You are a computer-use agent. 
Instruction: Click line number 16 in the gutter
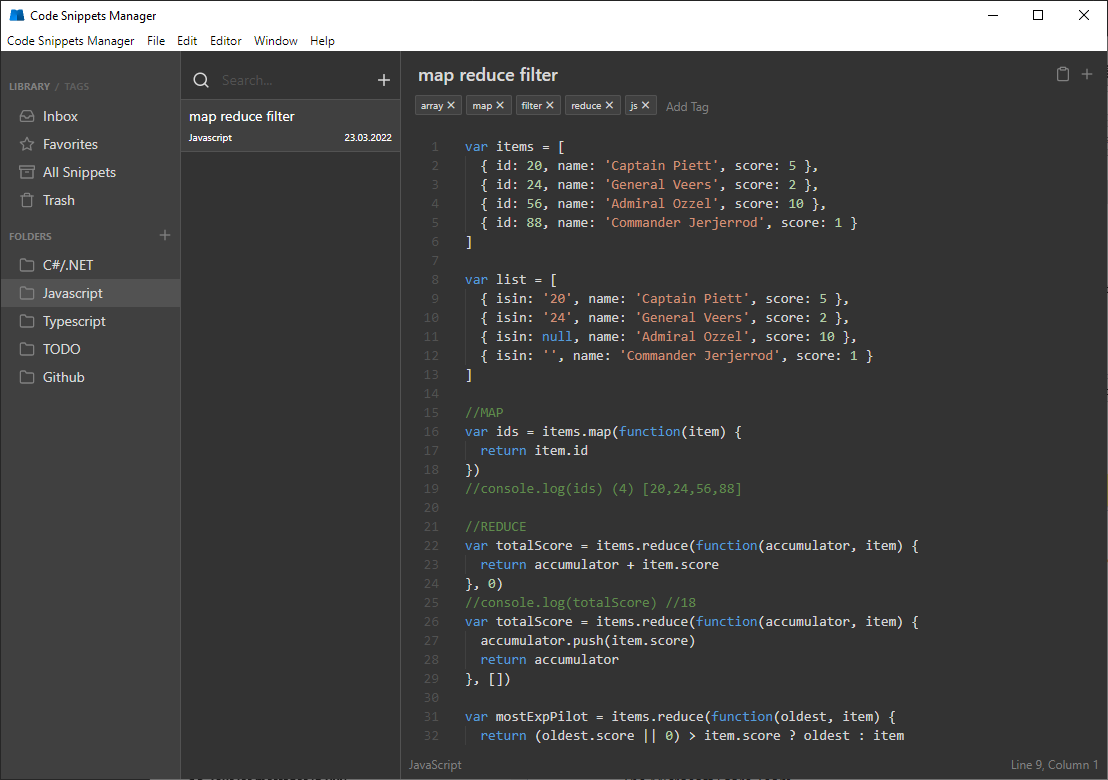tap(431, 432)
